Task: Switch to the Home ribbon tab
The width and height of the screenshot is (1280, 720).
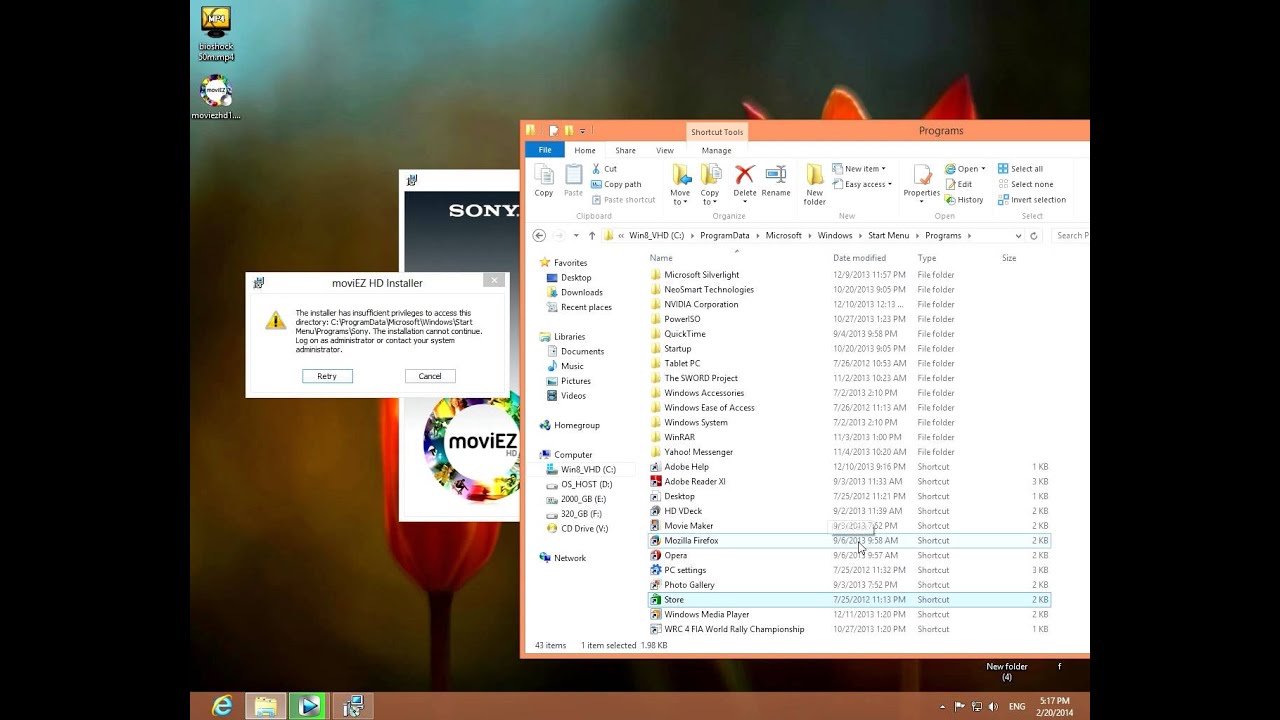Action: pyautogui.click(x=585, y=150)
